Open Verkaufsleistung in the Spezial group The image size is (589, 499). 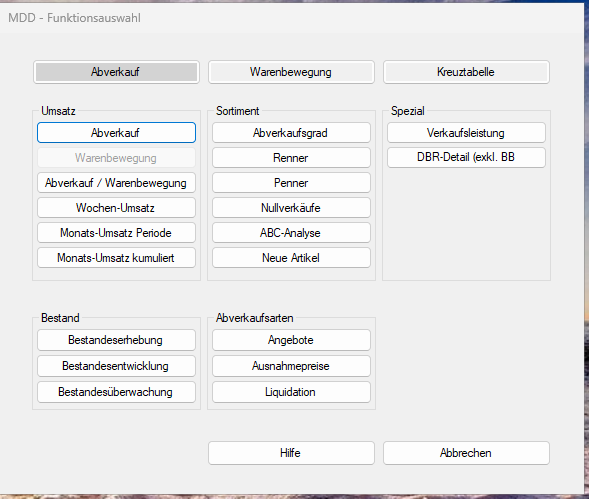[466, 133]
